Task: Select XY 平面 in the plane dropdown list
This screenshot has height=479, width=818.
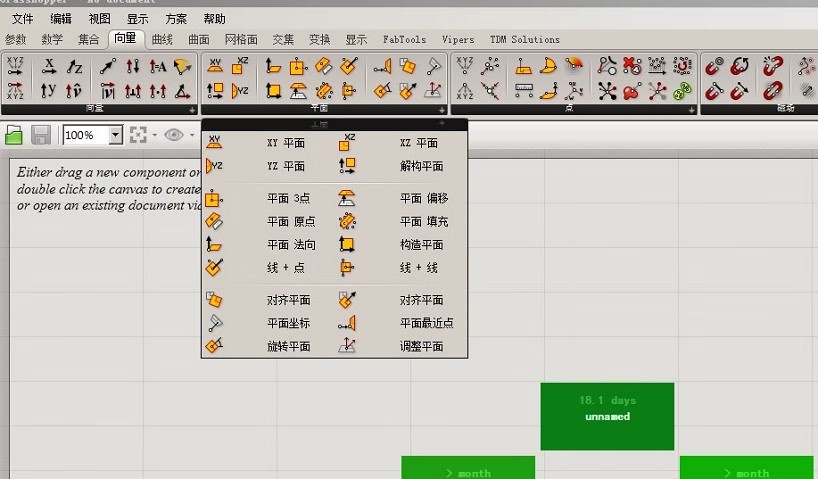Action: (x=285, y=143)
